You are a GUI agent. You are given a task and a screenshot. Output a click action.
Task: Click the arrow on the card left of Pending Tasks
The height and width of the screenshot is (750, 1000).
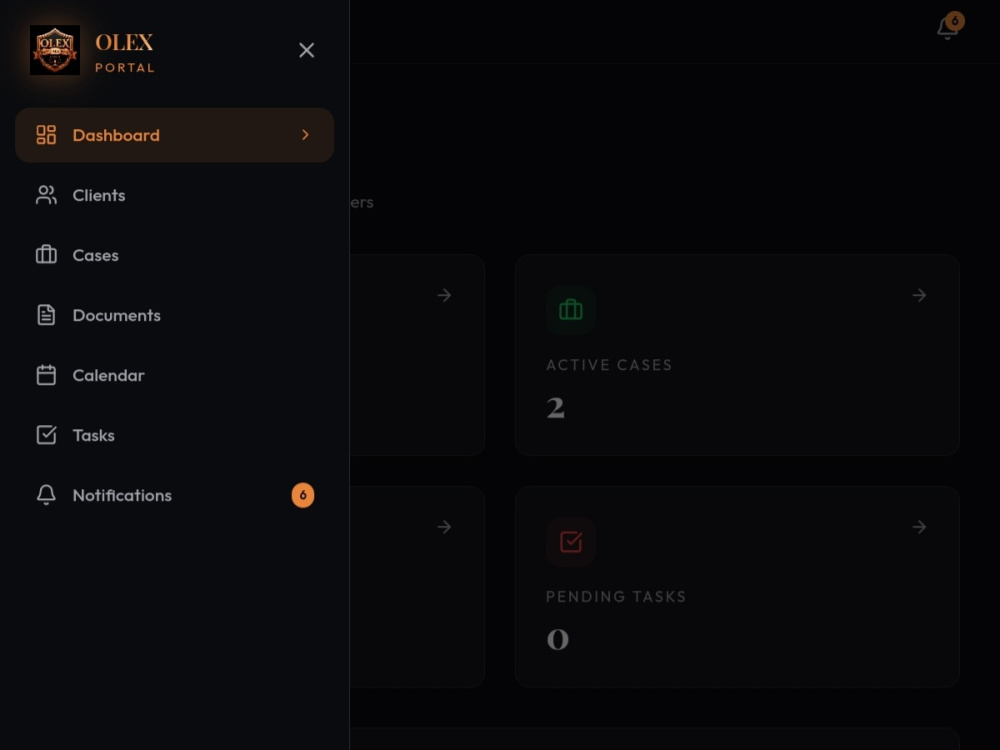pos(444,527)
